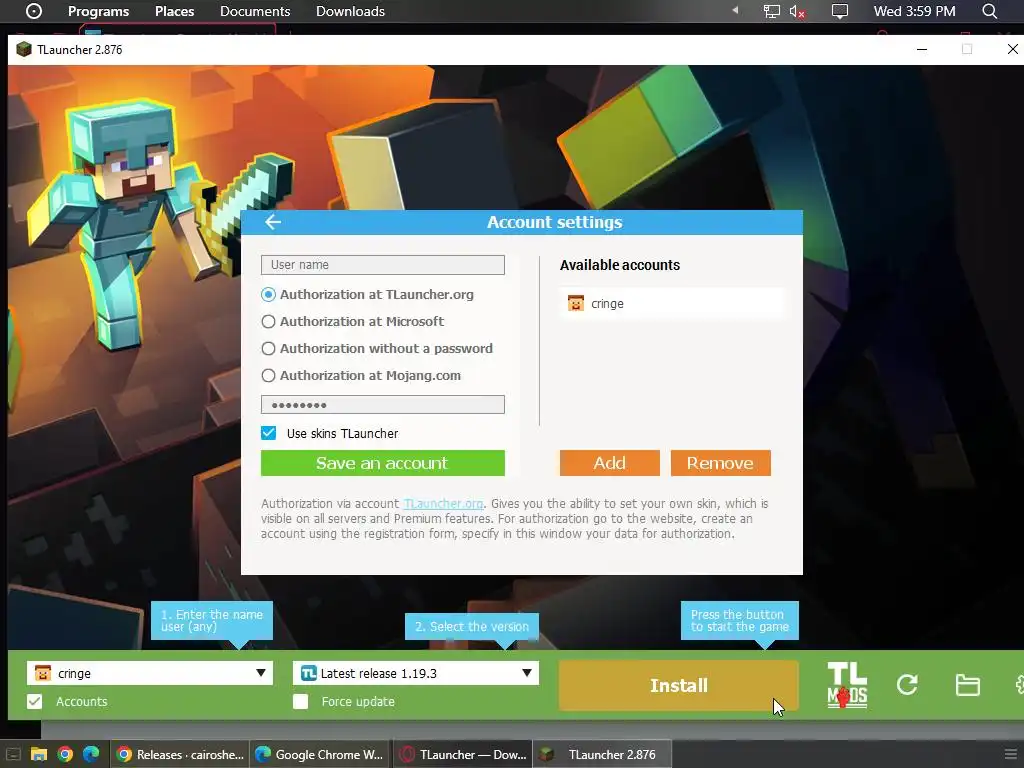Expand hidden tray icons arrow
The height and width of the screenshot is (768, 1024).
coord(735,10)
